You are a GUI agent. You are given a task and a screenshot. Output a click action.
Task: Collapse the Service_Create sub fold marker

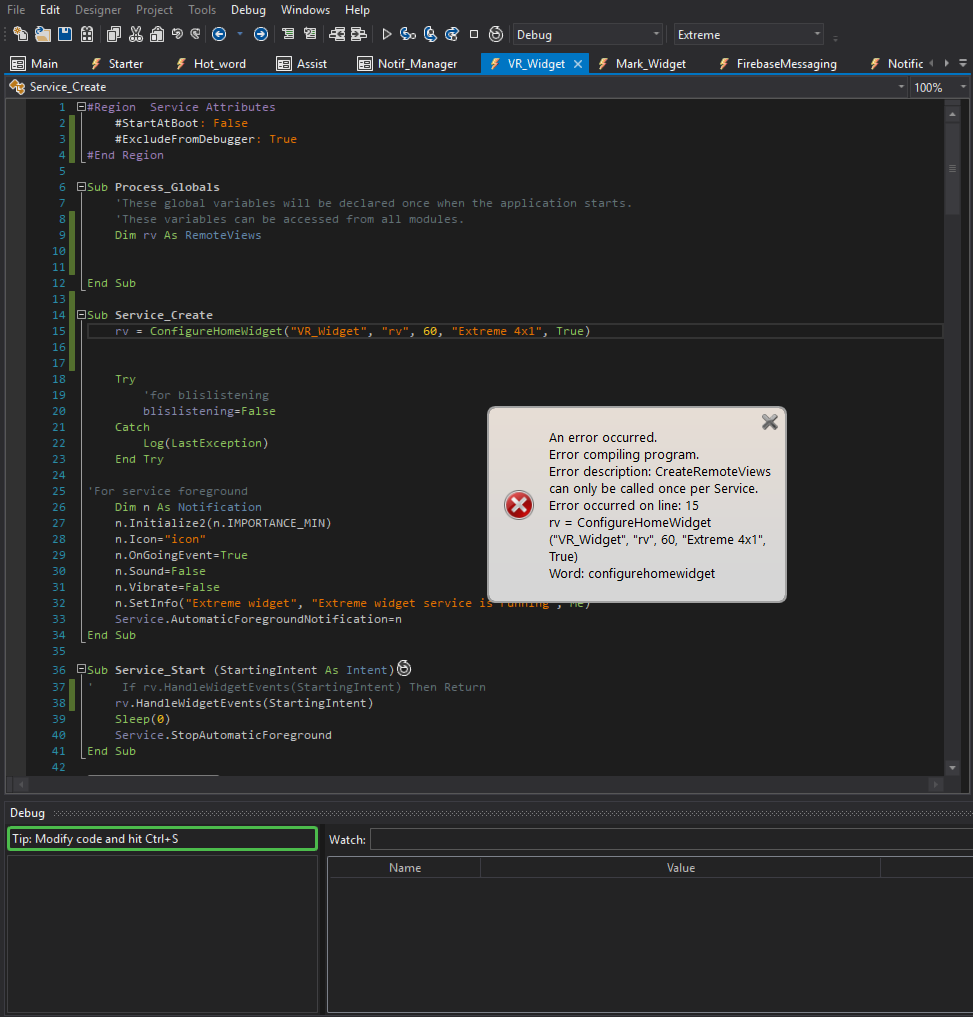pos(81,314)
